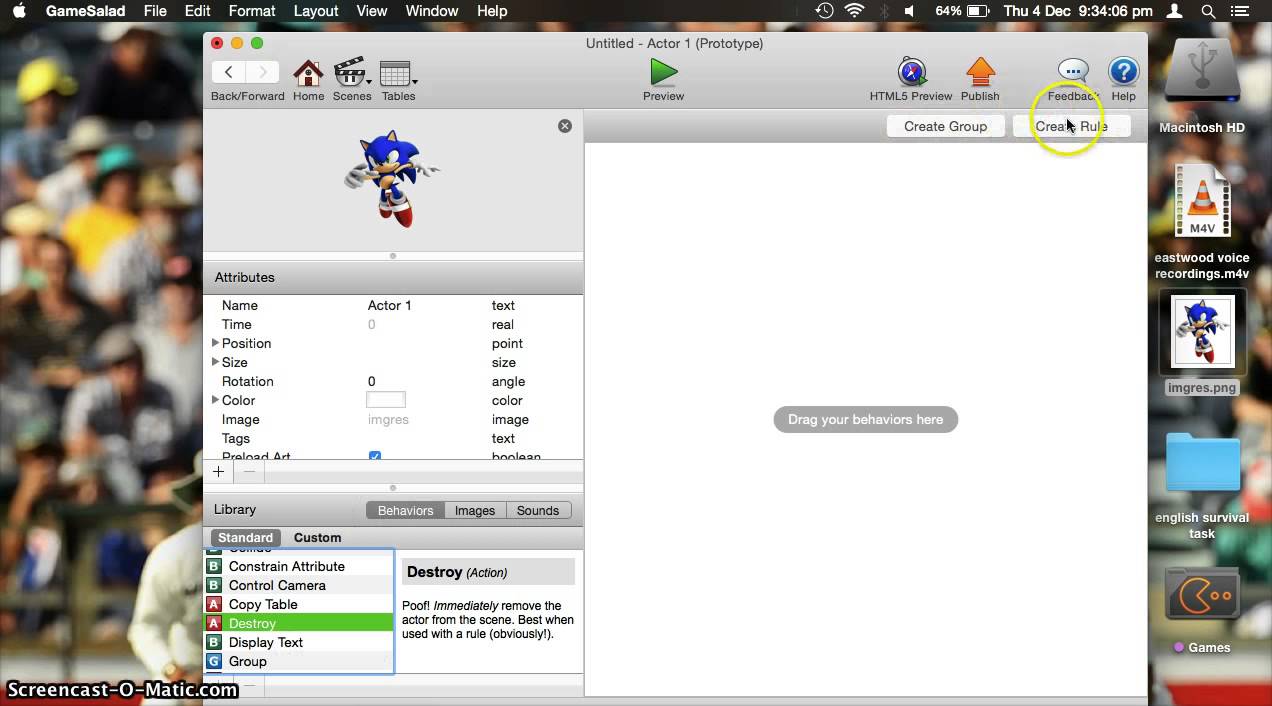
Task: Click the Home toolbar icon
Action: click(308, 73)
